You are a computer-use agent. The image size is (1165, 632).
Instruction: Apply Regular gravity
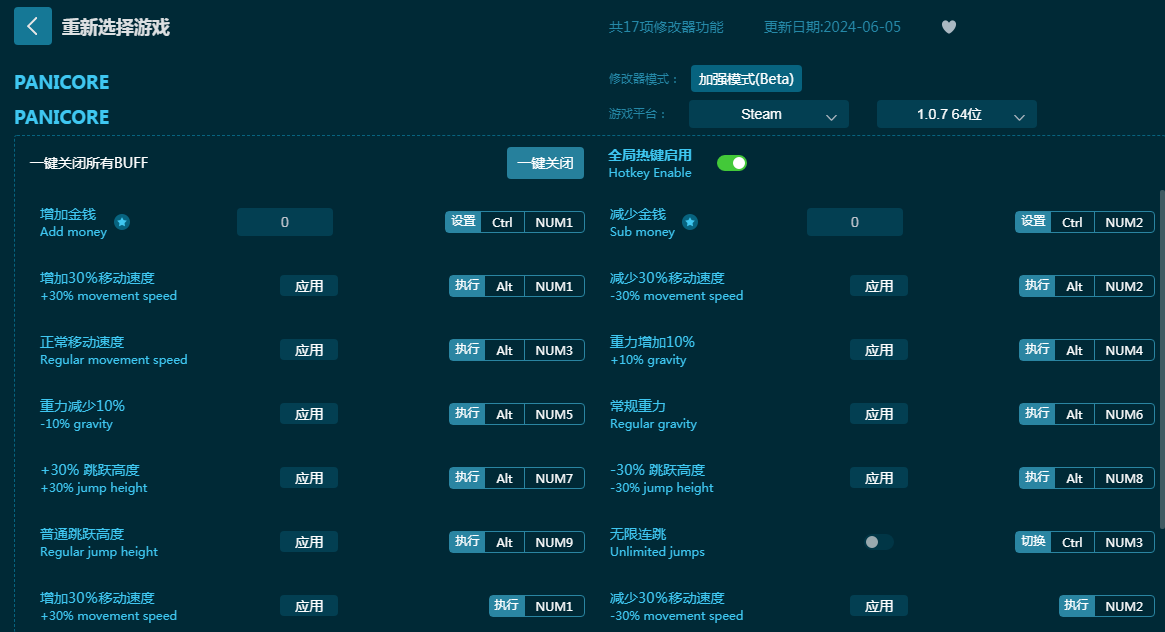[x=879, y=414]
